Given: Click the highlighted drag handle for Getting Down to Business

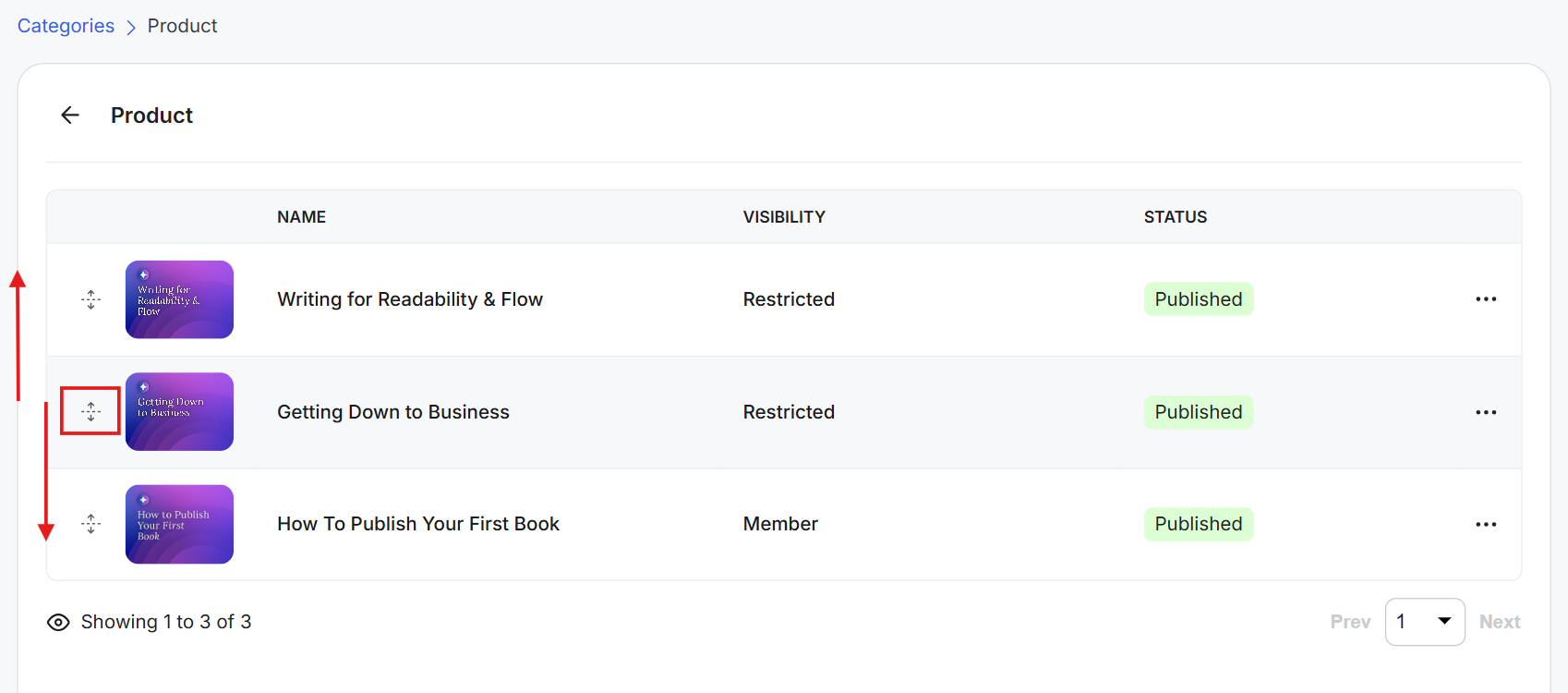Looking at the screenshot, I should [90, 411].
